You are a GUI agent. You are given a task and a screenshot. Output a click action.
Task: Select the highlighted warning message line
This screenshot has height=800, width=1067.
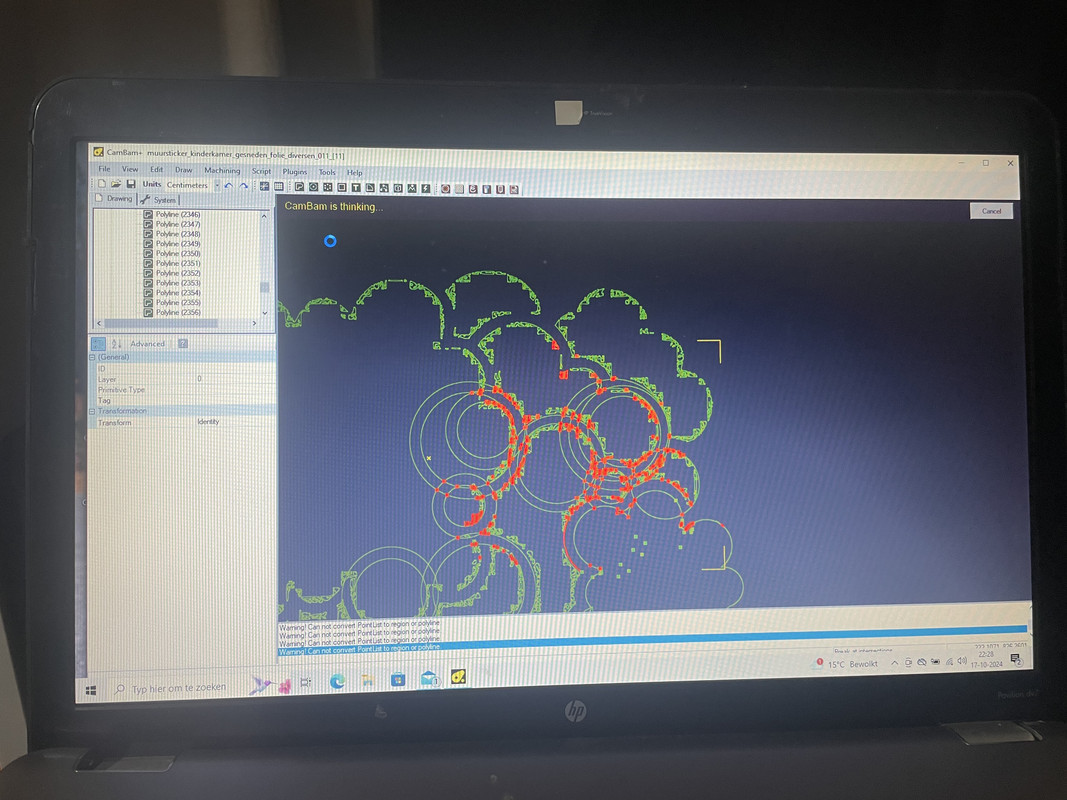click(361, 649)
